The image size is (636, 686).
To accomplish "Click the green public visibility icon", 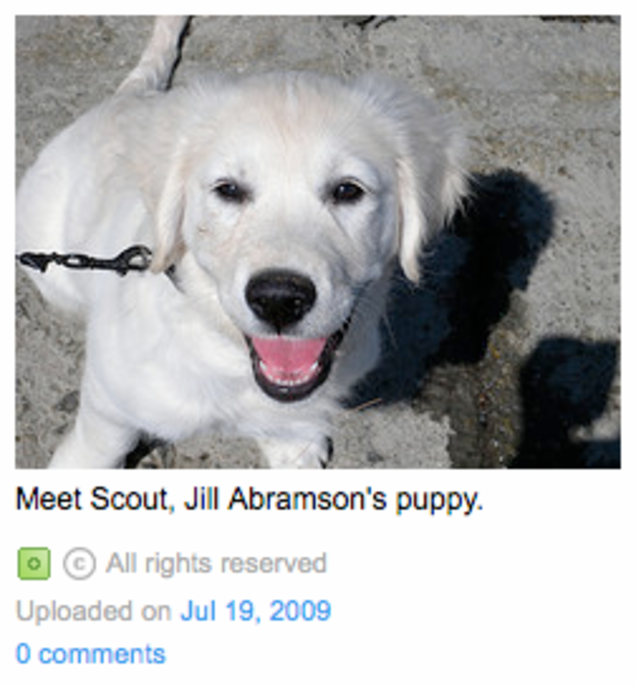I will tap(34, 564).
